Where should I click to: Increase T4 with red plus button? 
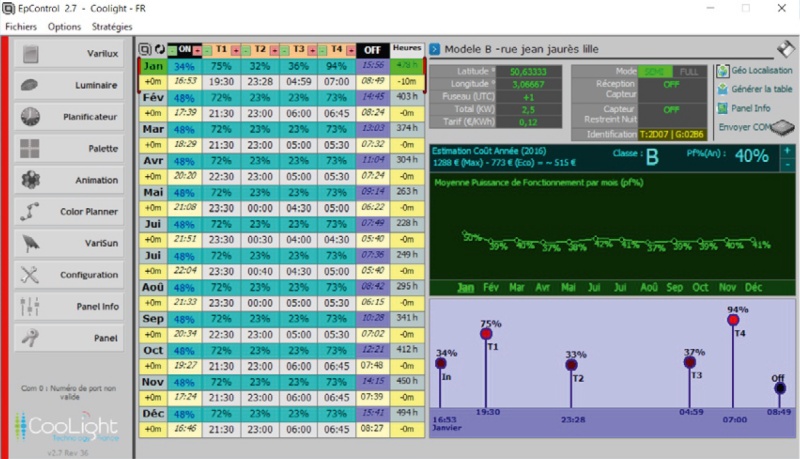[351, 50]
